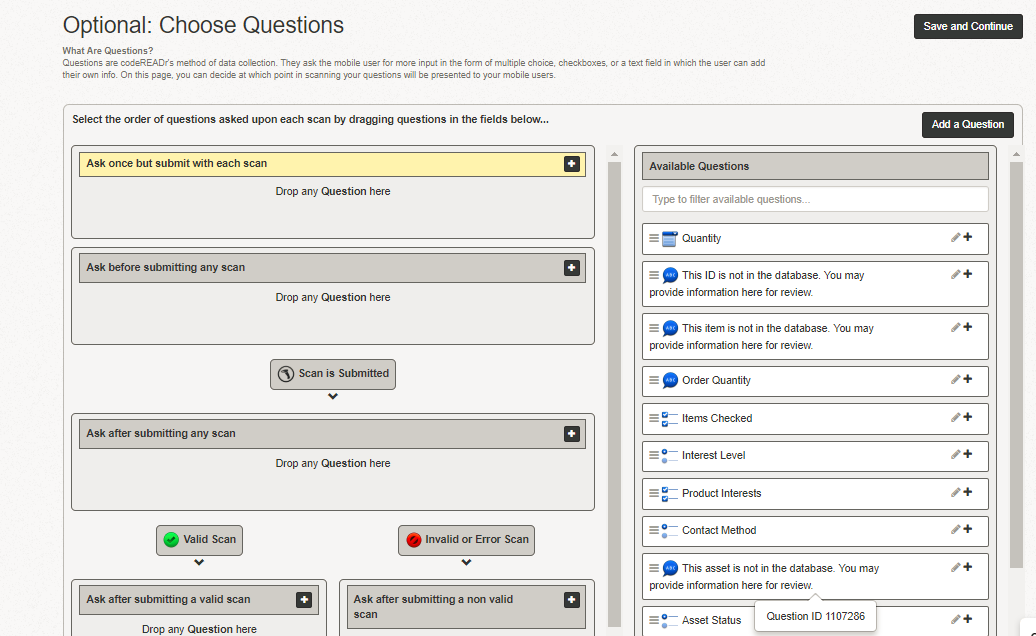
Task: Click the 'Ask after submitting any scan' header
Action: [x=332, y=433]
